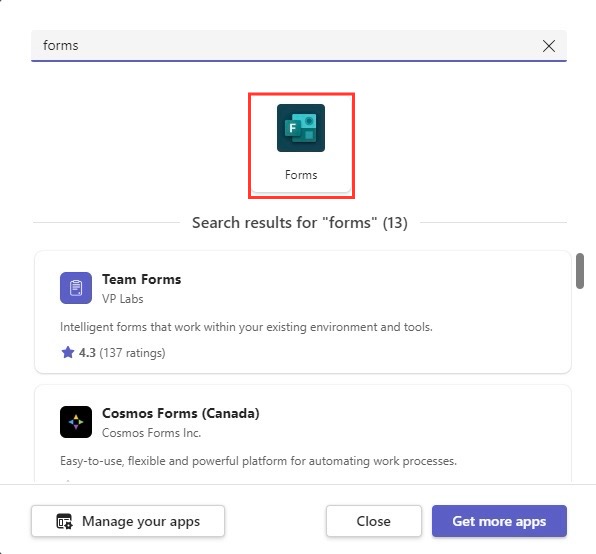596x554 pixels.
Task: Click the Search results for "forms" heading
Action: point(300,222)
